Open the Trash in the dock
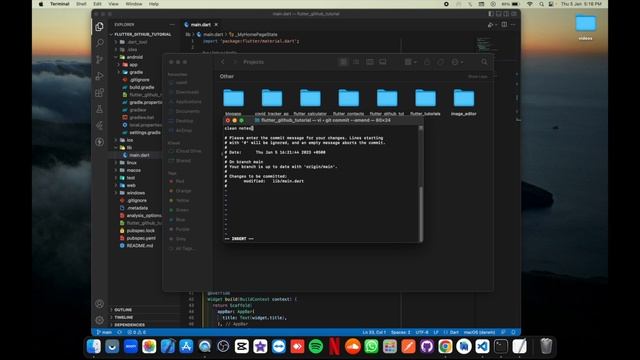The image size is (640, 360). pyautogui.click(x=546, y=347)
